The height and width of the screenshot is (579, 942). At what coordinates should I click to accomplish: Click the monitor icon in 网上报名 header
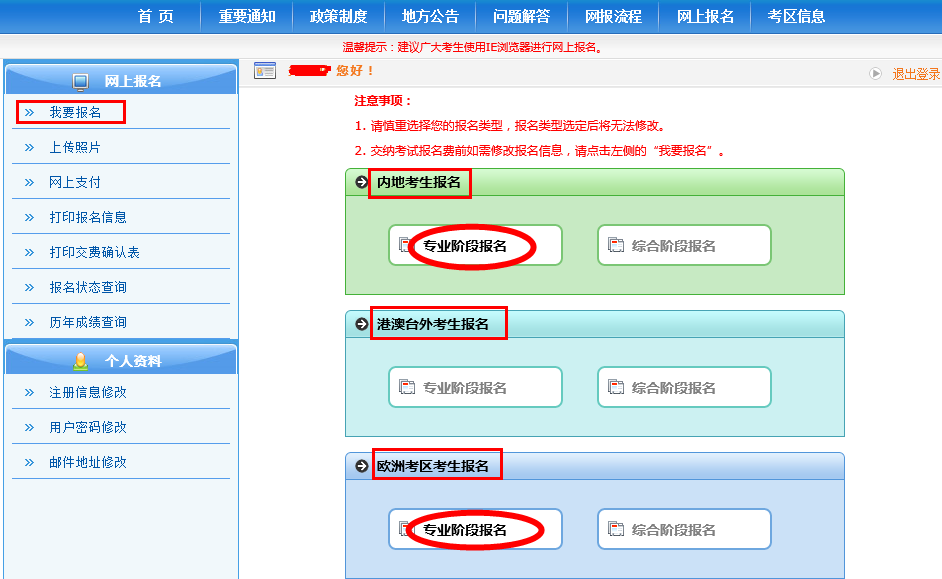(x=82, y=81)
